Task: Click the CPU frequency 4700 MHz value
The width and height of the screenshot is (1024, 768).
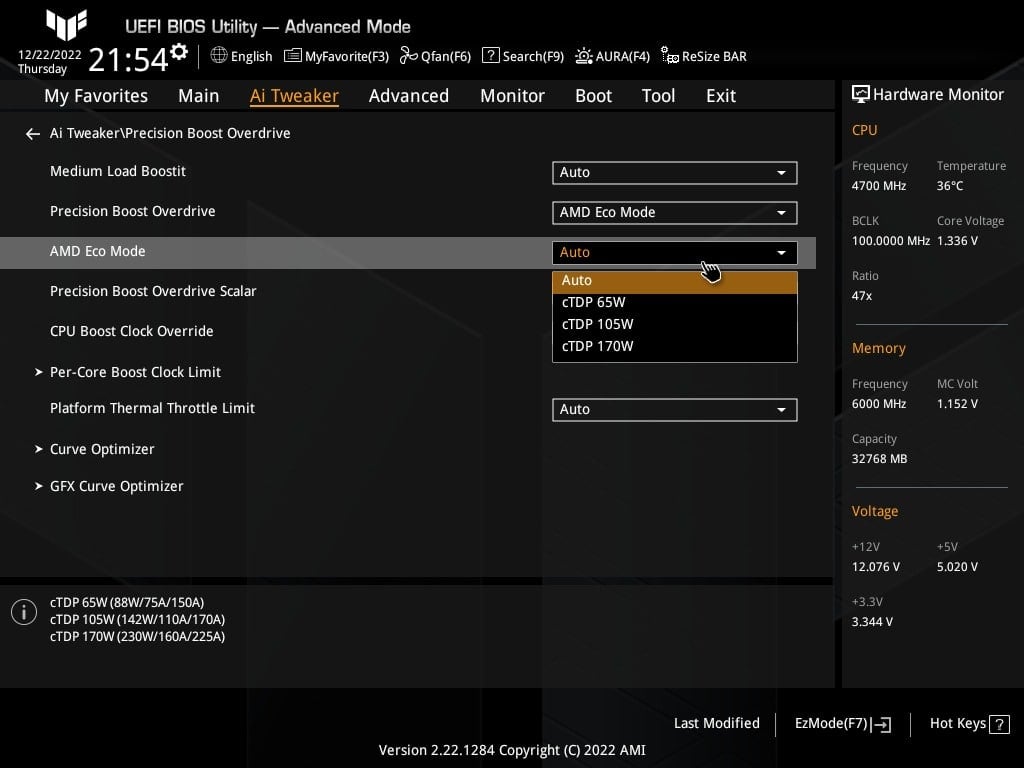Action: coord(878,186)
